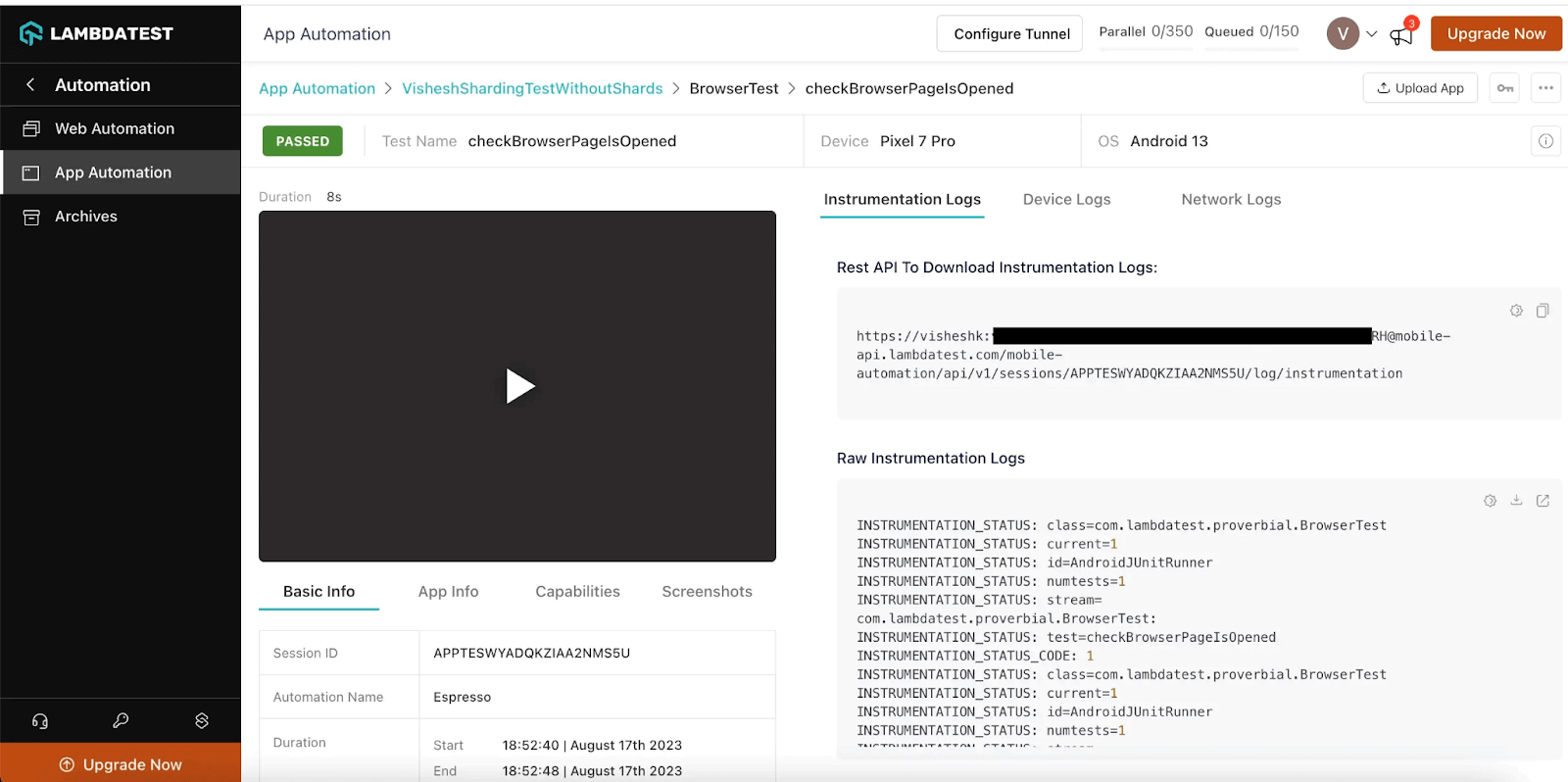This screenshot has height=782, width=1568.
Task: Click Web Automation sidebar icon
Action: 31,128
